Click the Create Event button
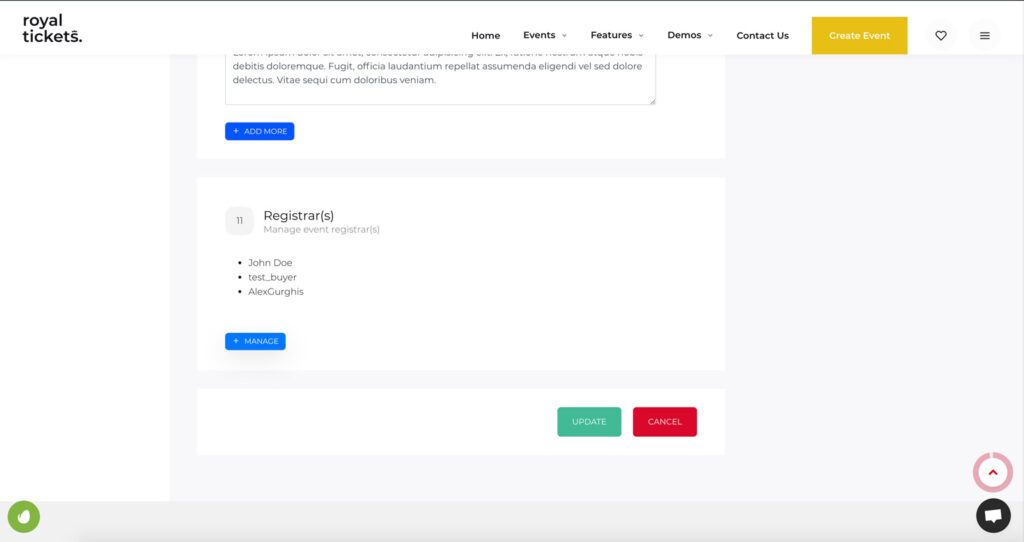 (x=859, y=35)
